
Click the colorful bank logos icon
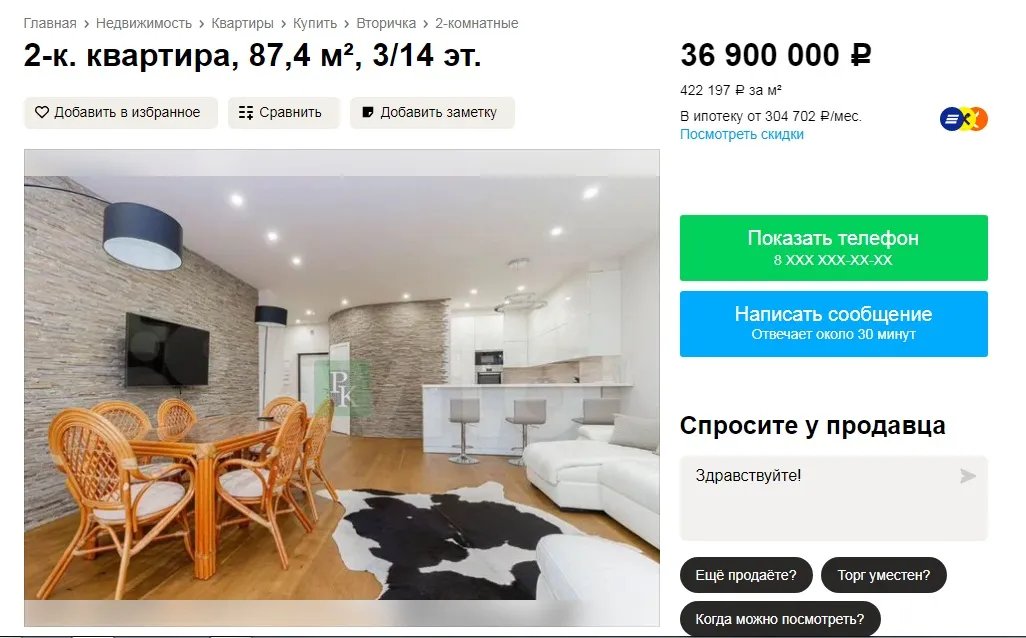point(964,119)
